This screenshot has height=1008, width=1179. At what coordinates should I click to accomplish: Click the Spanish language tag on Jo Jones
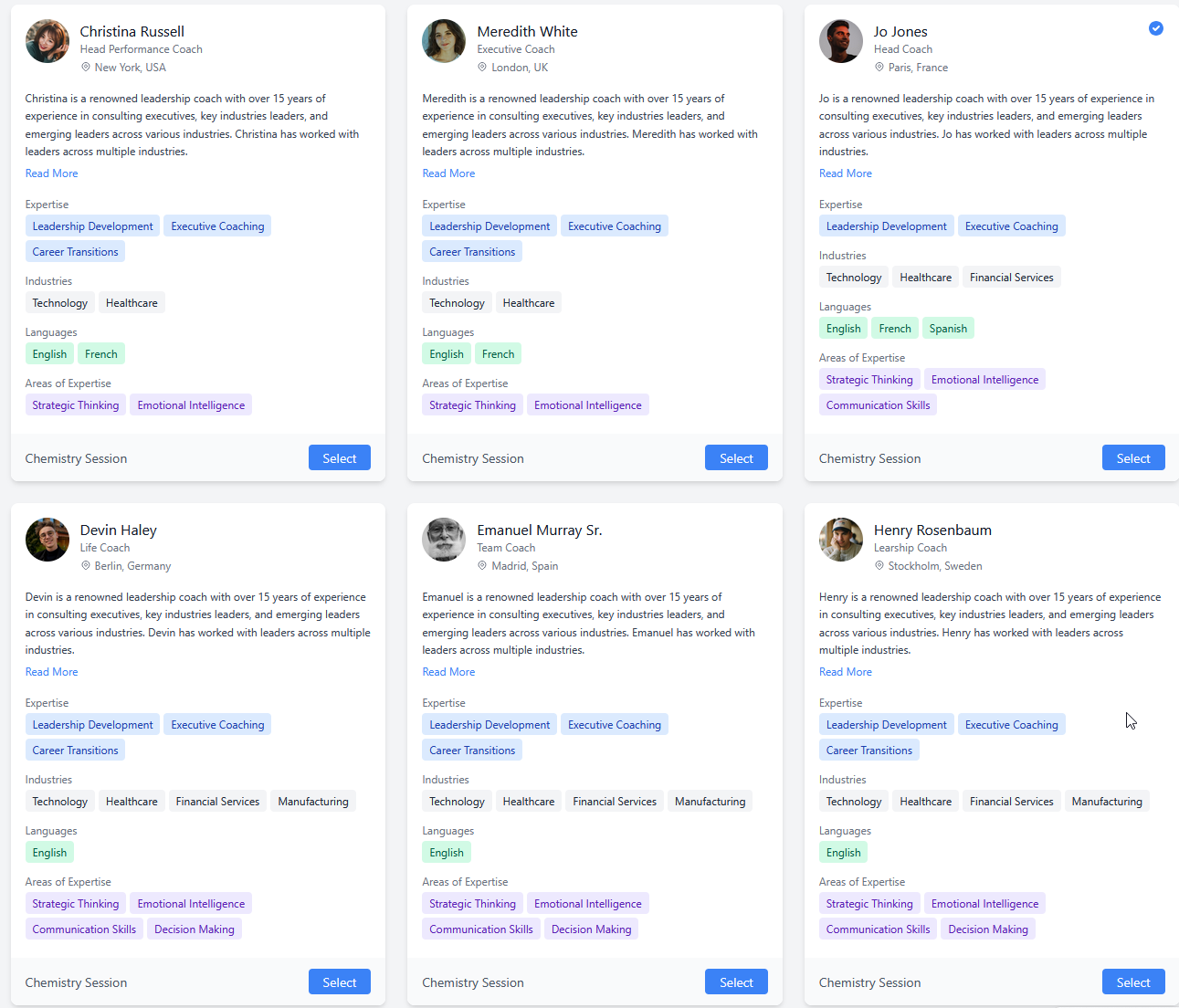pos(948,329)
